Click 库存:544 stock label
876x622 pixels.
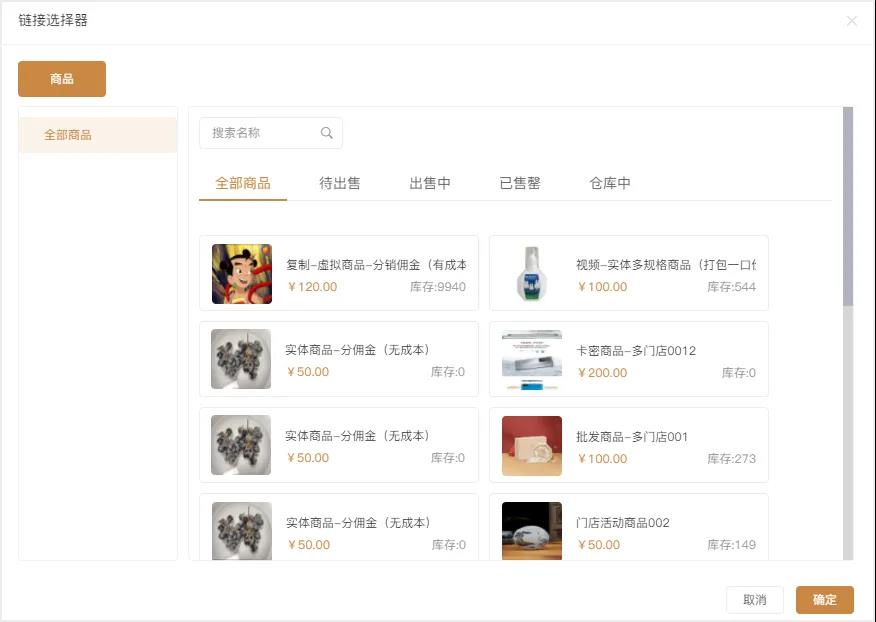pyautogui.click(x=731, y=287)
